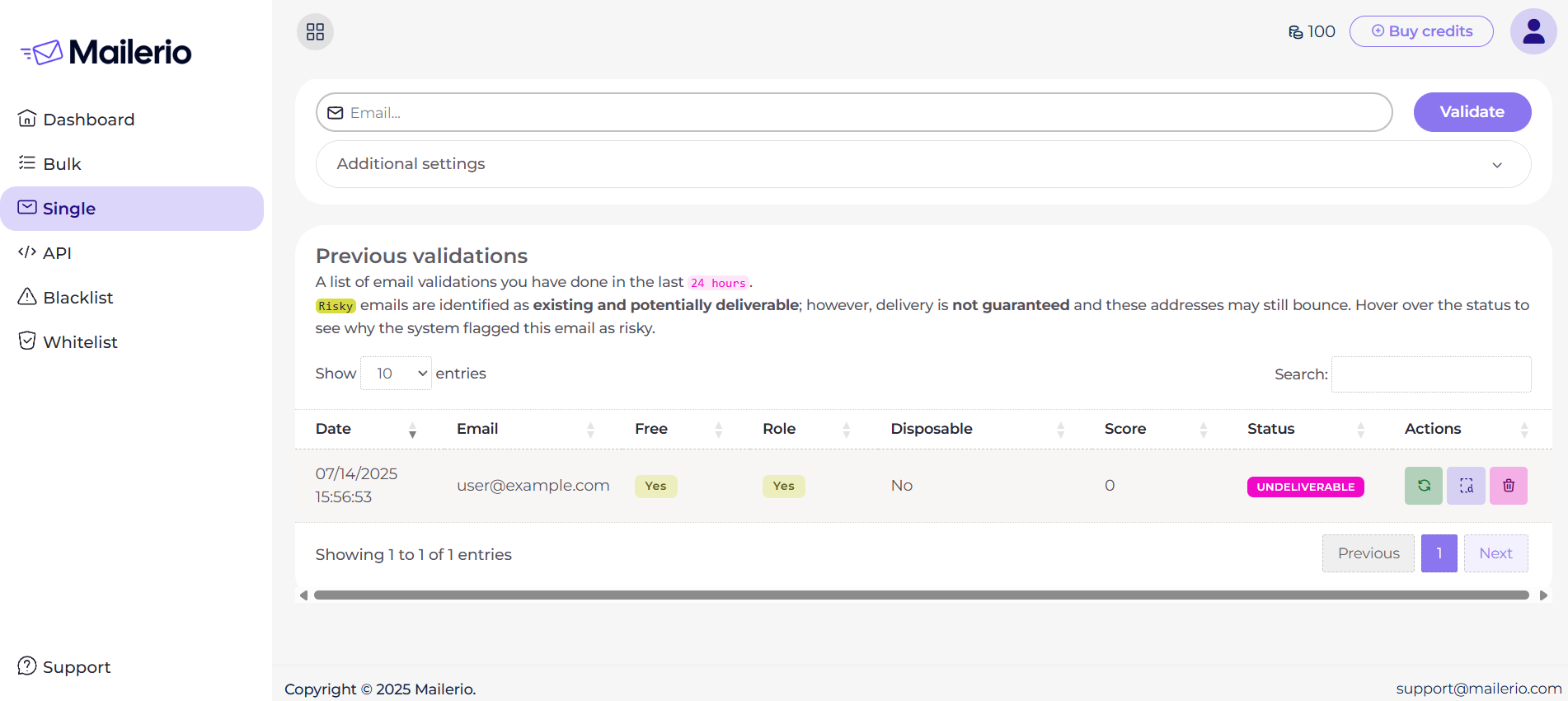The image size is (1568, 701).
Task: Expand the Additional settings section
Action: pyautogui.click(x=923, y=164)
